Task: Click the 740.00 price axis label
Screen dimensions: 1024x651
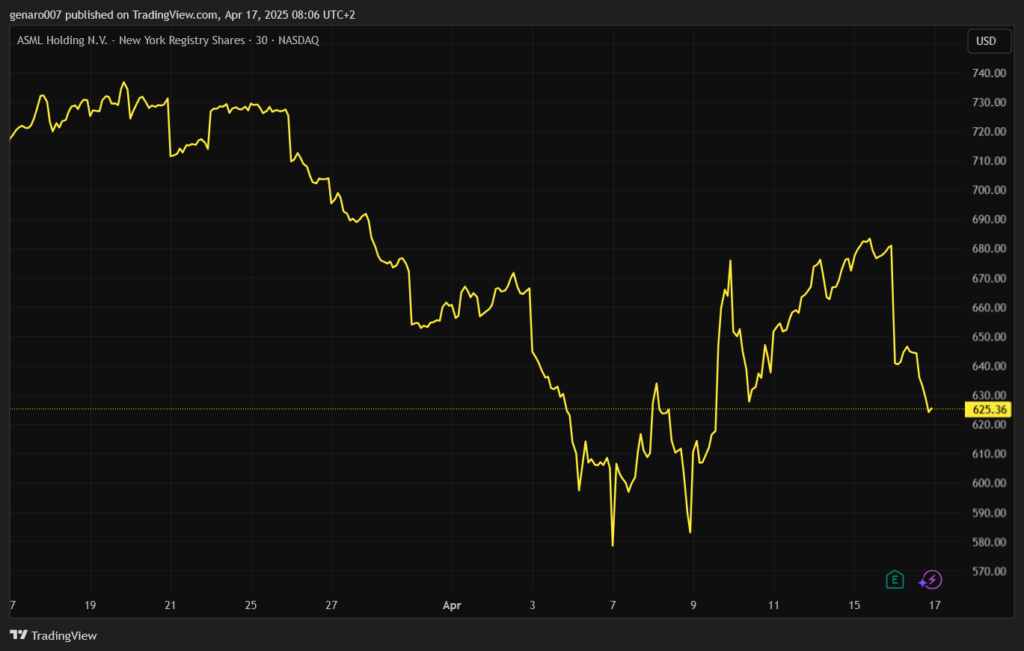Action: click(x=988, y=73)
